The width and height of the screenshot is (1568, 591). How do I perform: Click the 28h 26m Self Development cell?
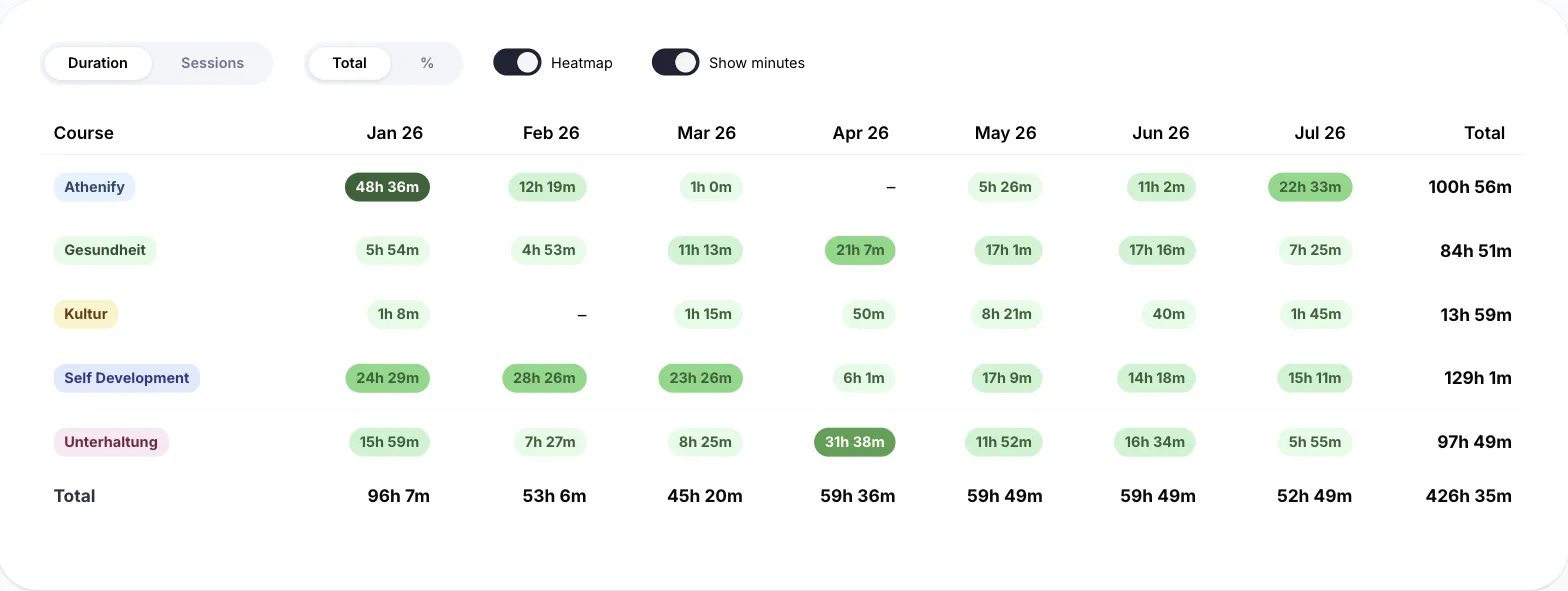point(544,378)
